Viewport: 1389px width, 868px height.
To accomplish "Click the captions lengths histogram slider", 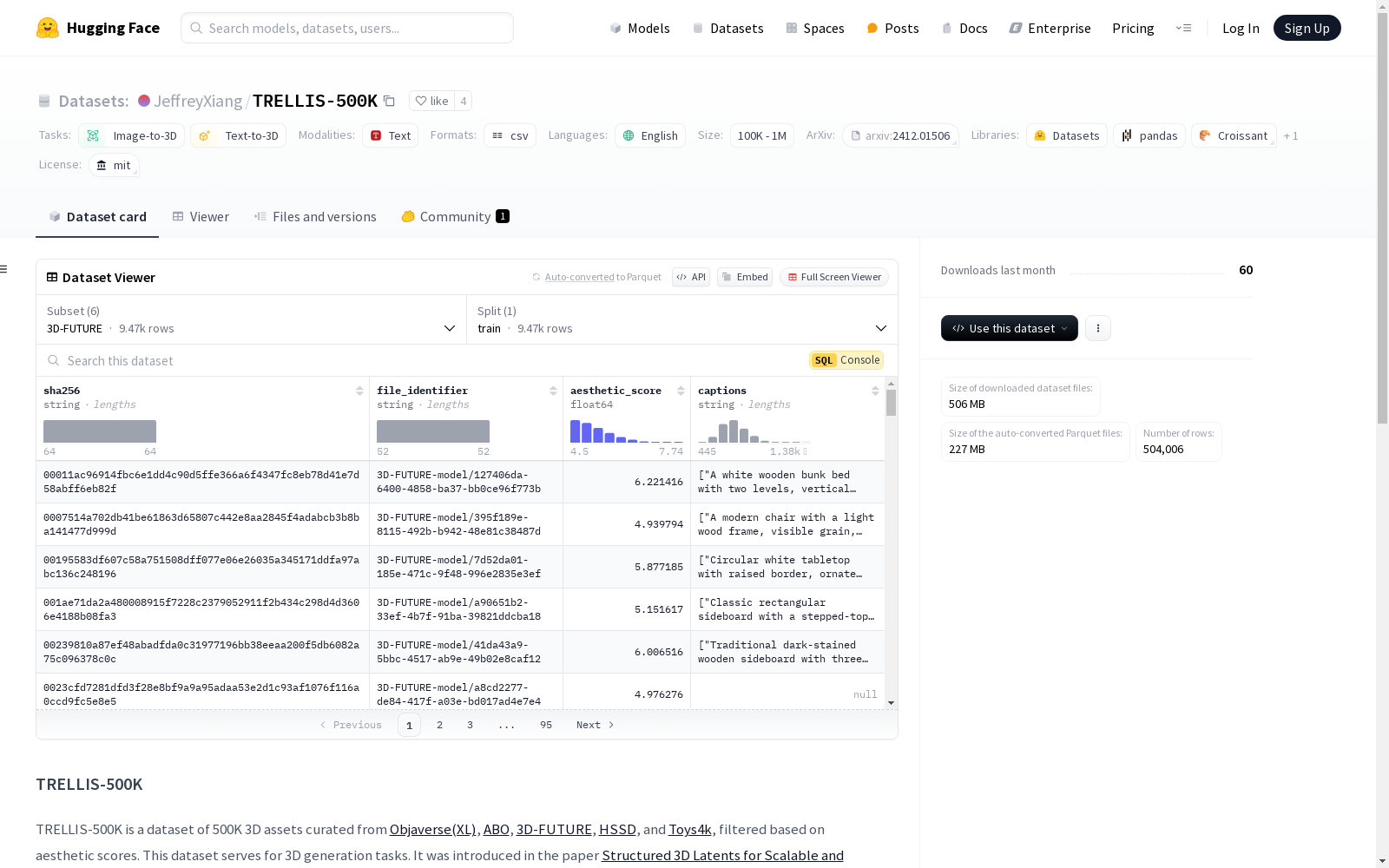I will 754,431.
